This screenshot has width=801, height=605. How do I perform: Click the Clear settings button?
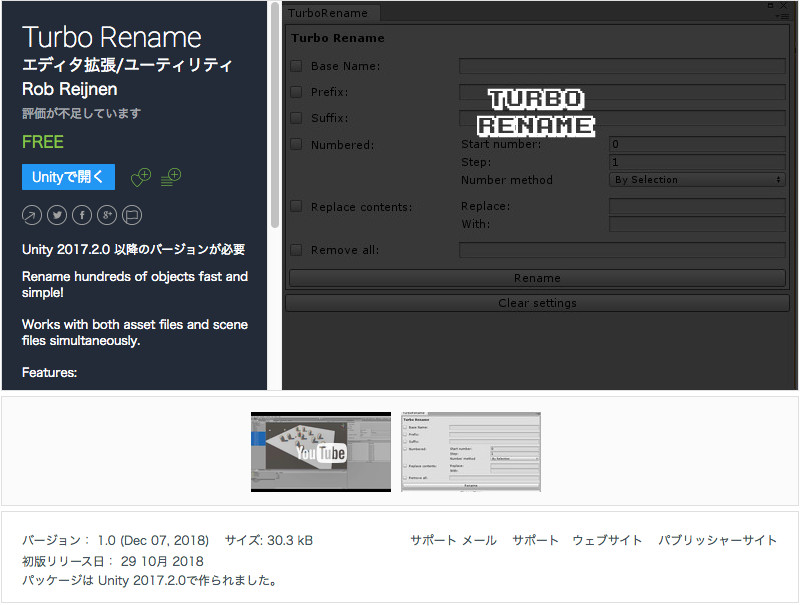pyautogui.click(x=537, y=303)
